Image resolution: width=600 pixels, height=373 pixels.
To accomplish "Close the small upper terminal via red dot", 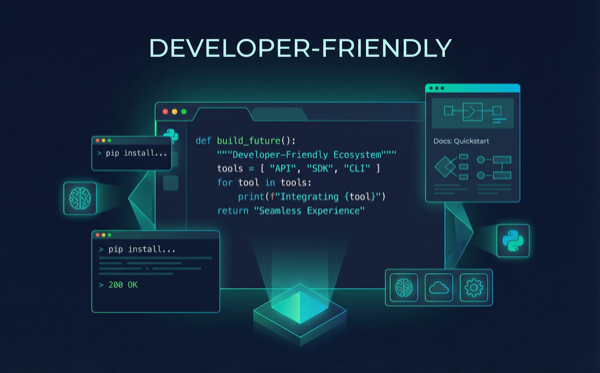I will [x=98, y=140].
